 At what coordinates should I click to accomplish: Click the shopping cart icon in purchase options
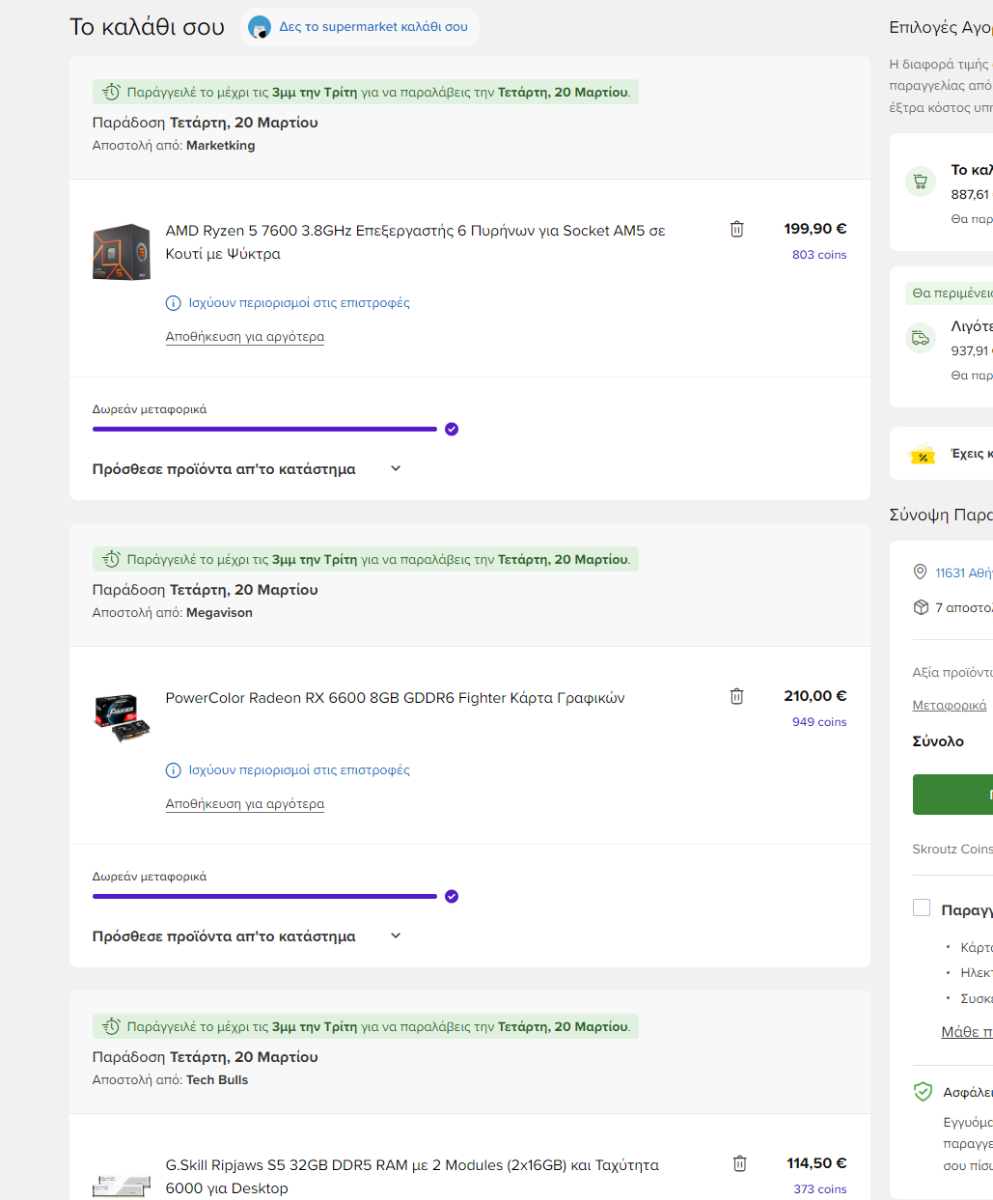click(x=919, y=182)
